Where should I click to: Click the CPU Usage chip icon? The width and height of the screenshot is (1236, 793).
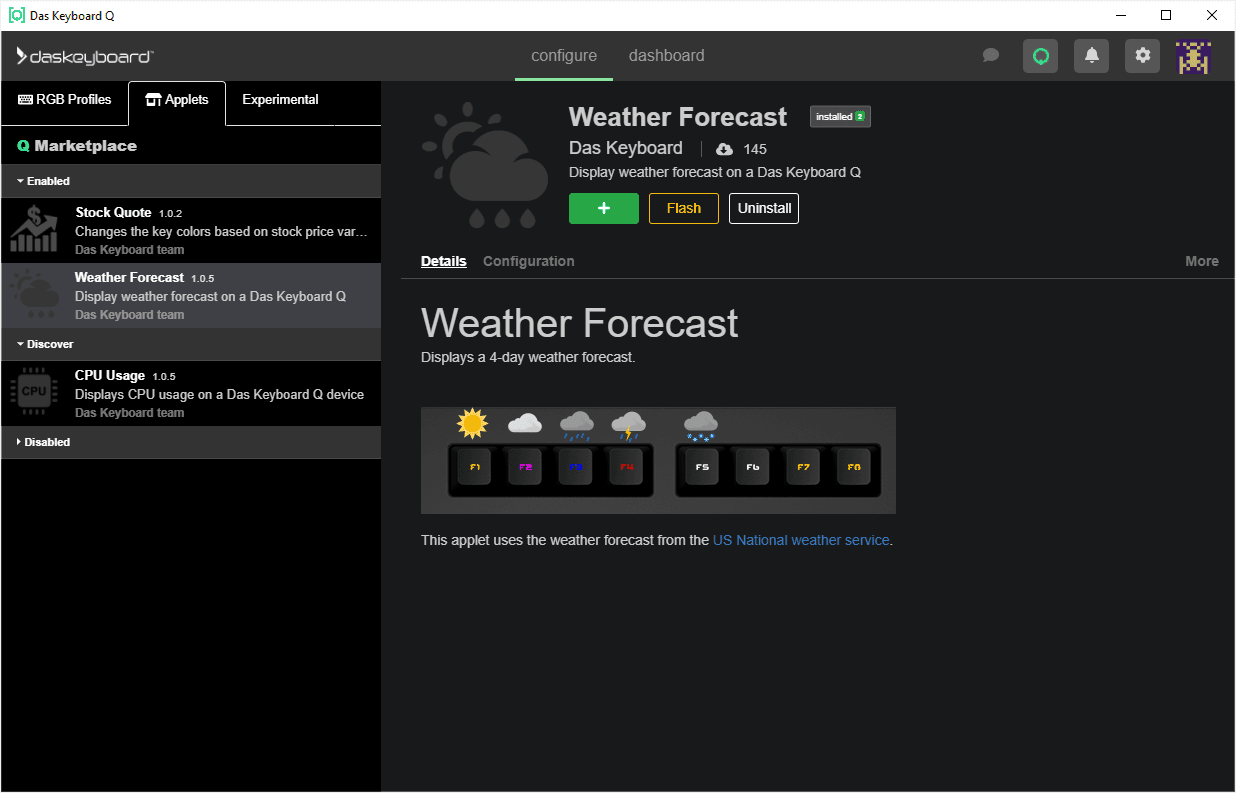tap(34, 393)
